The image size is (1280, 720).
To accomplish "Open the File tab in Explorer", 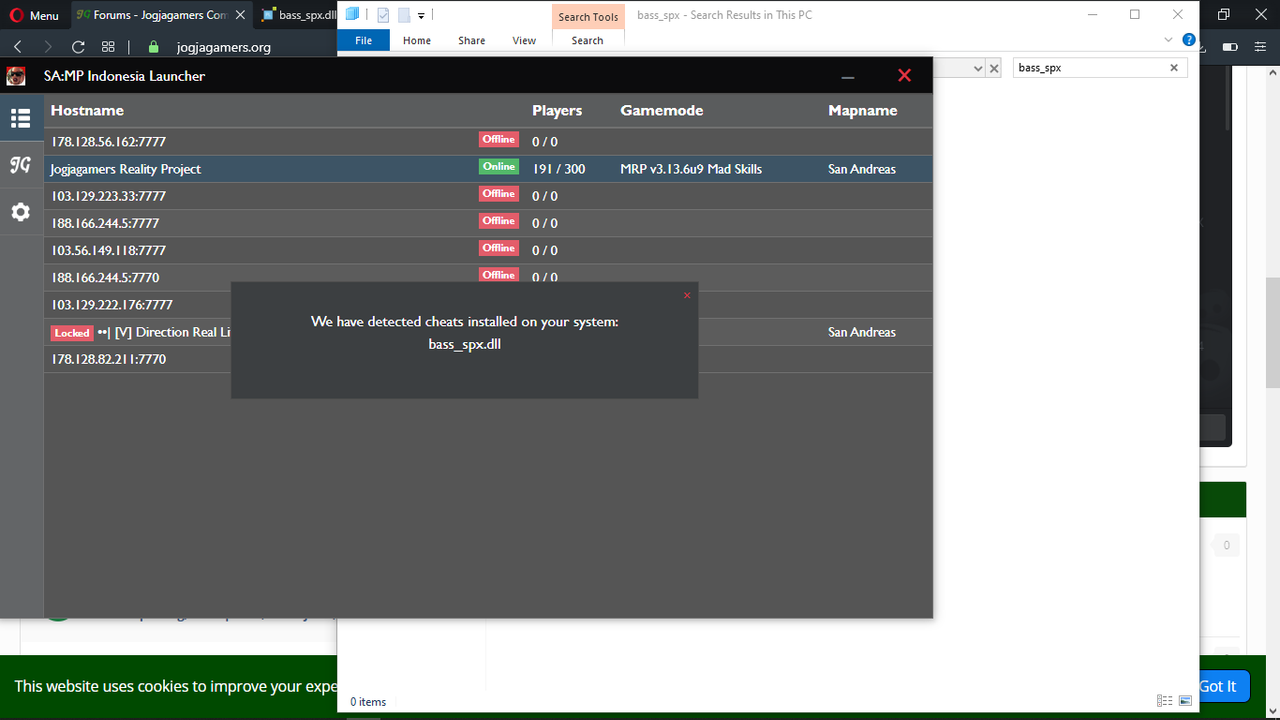I will point(364,40).
